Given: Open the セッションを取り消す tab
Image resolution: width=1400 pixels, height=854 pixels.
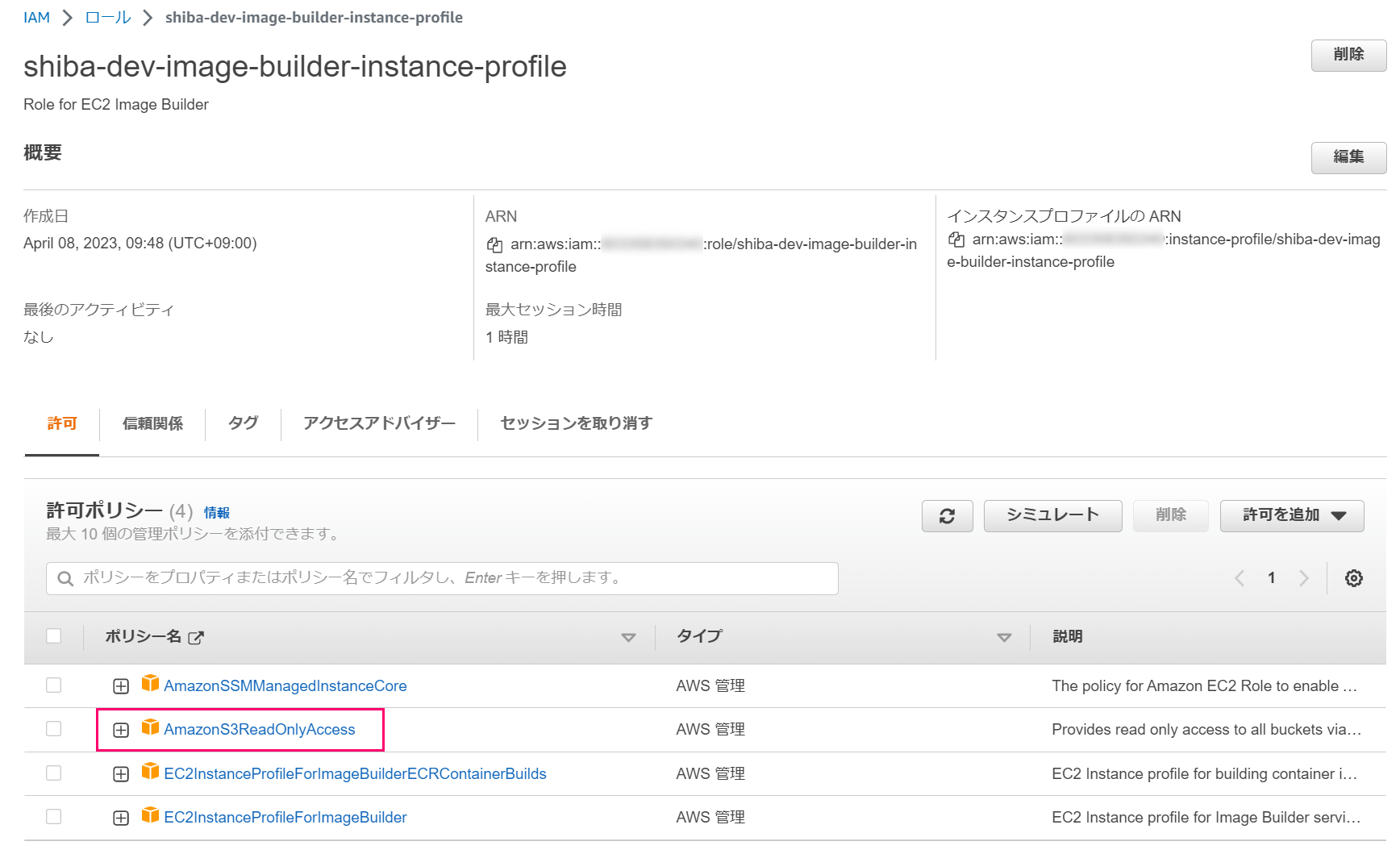Looking at the screenshot, I should coord(576,424).
